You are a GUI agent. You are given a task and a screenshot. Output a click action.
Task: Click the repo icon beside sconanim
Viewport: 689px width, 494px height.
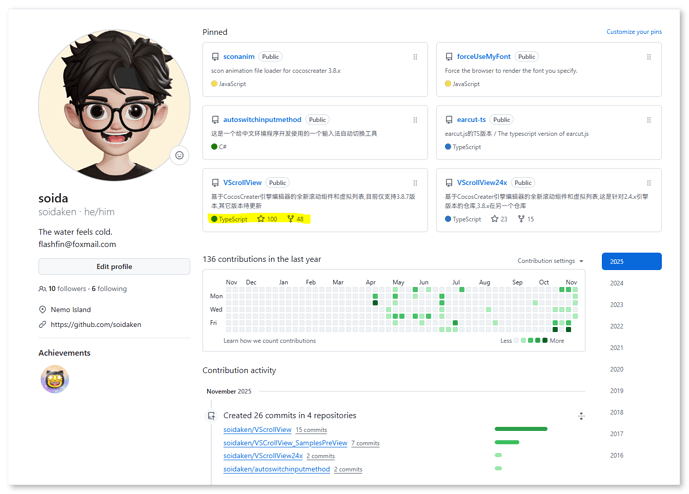[215, 57]
